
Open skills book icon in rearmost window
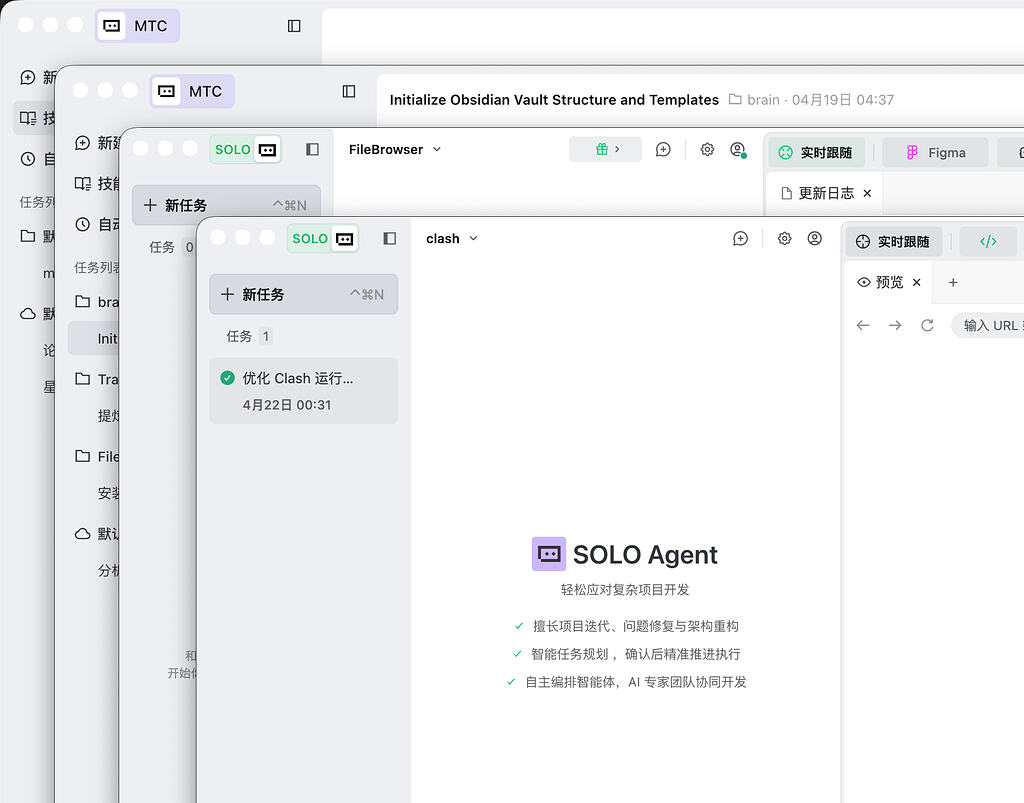click(x=27, y=118)
